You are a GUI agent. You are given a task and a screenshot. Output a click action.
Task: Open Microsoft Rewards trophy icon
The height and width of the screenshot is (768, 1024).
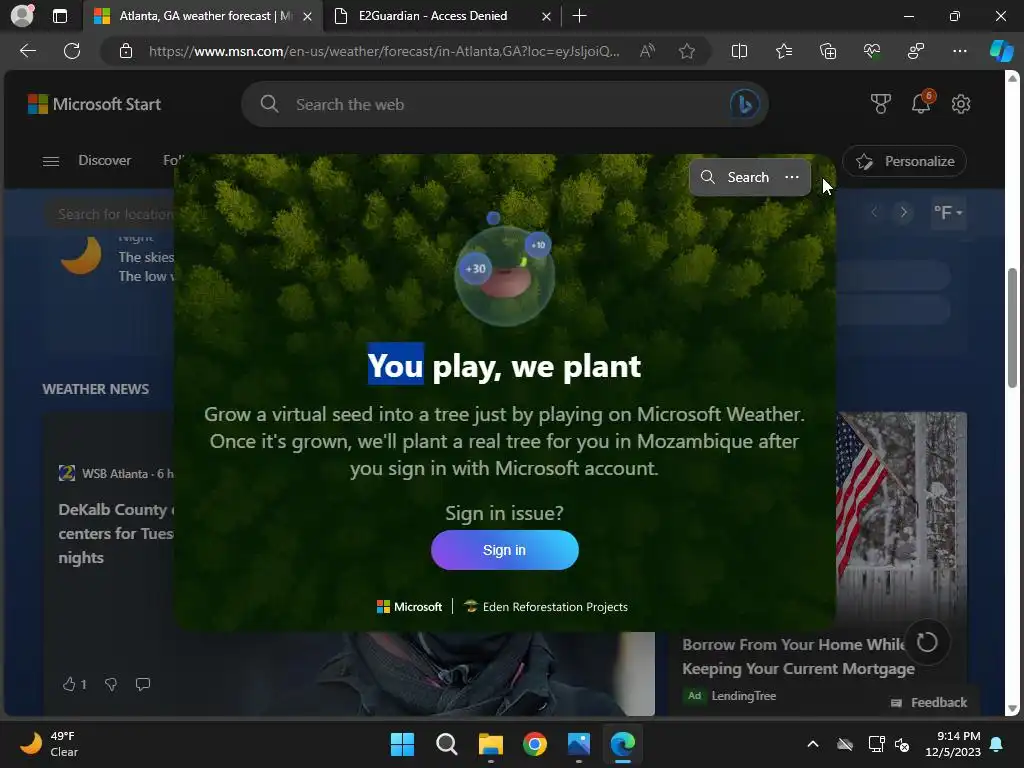[880, 104]
